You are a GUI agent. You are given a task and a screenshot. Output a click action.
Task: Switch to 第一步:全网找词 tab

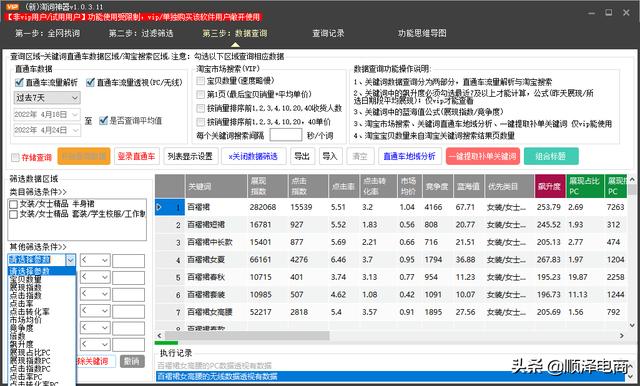(47, 33)
